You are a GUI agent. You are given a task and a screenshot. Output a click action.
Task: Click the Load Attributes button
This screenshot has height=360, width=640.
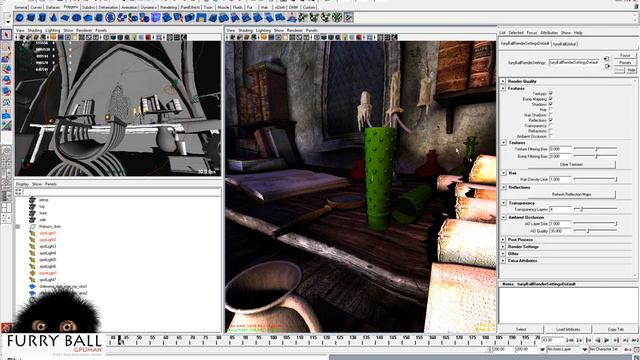click(x=568, y=329)
